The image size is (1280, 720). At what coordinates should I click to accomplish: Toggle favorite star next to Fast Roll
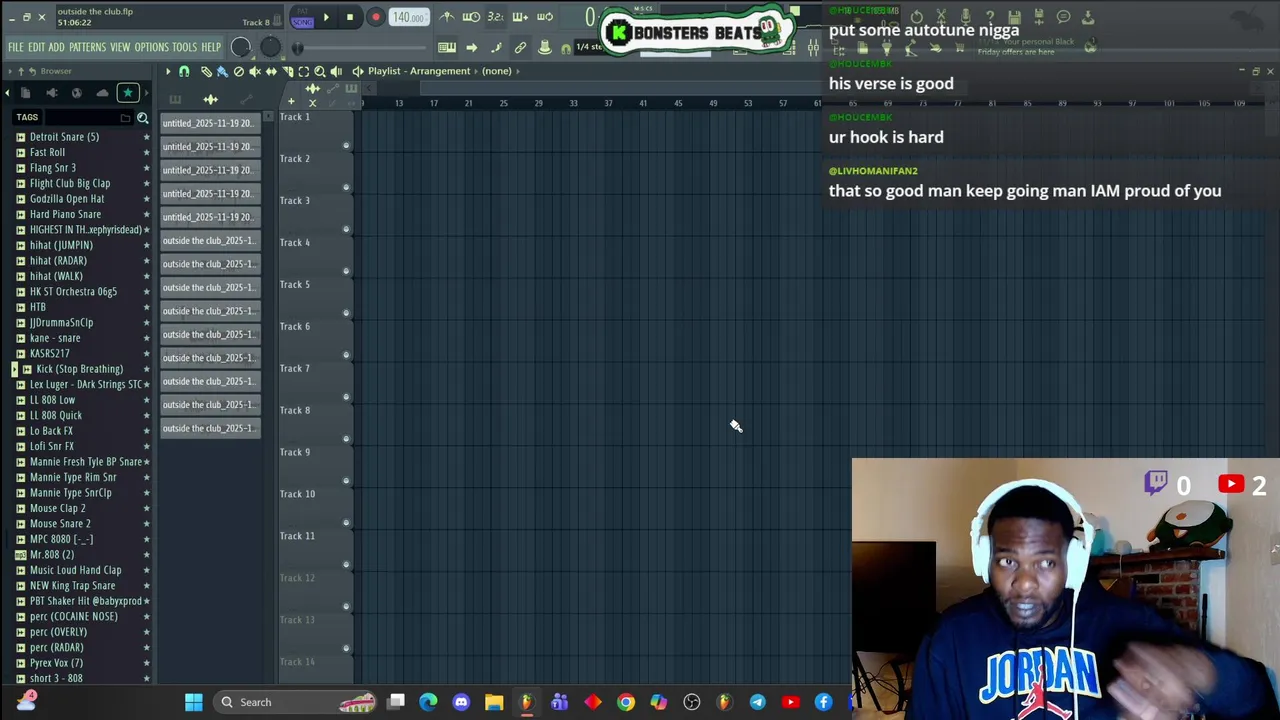point(147,153)
